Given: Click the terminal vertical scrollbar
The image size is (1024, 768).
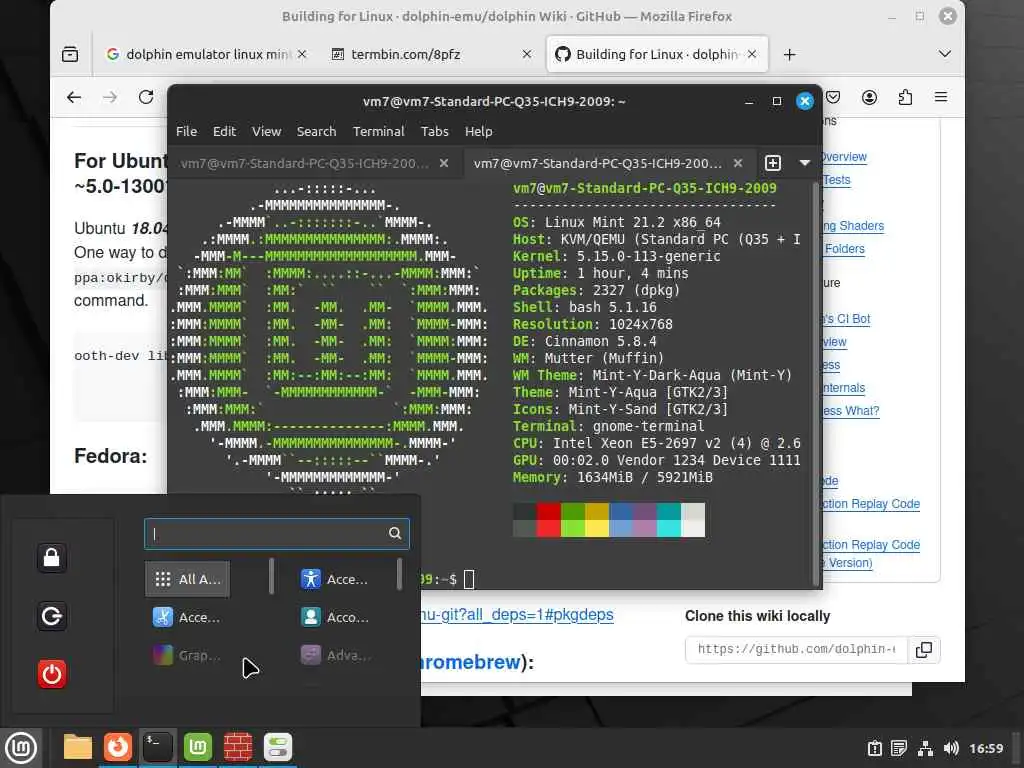Looking at the screenshot, I should click(x=815, y=384).
